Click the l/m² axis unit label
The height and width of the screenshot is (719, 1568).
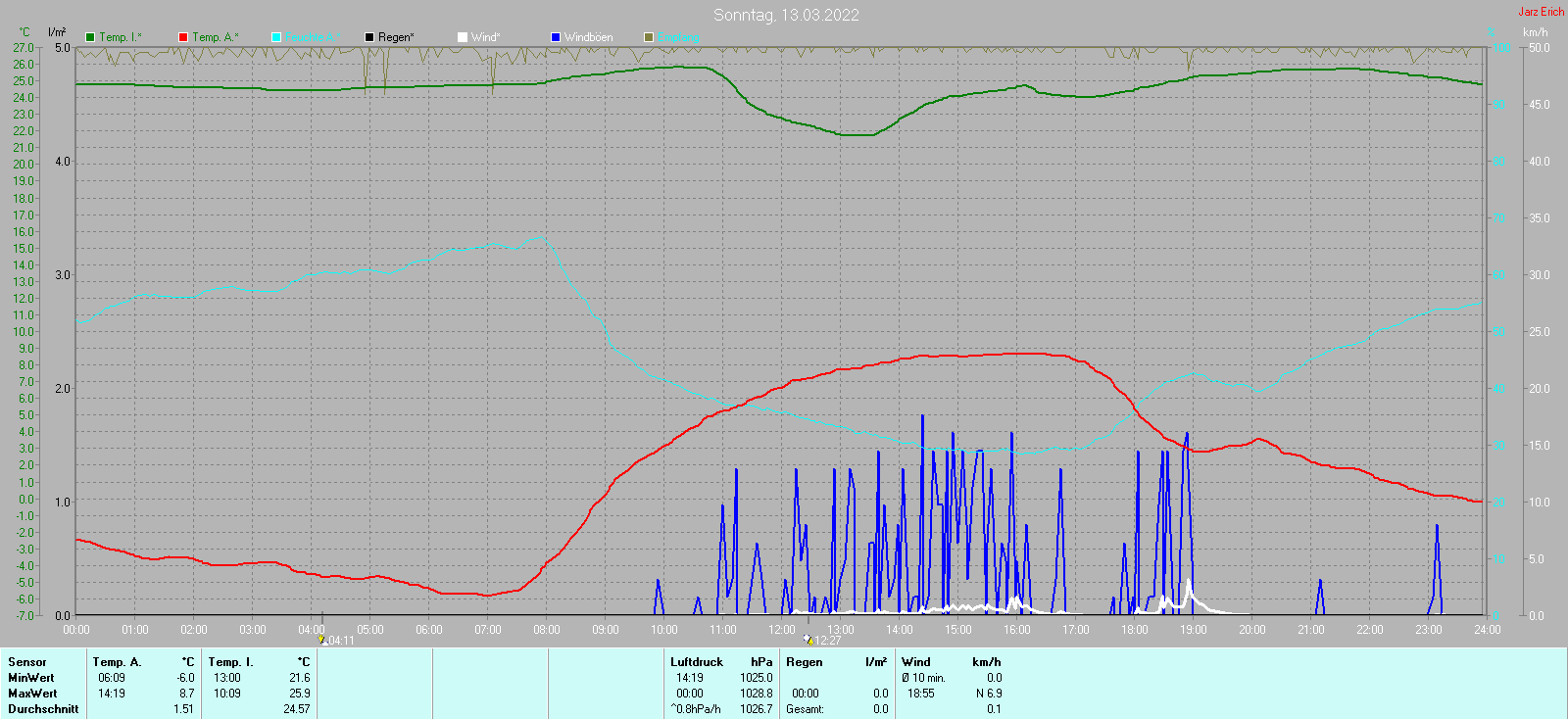(57, 32)
